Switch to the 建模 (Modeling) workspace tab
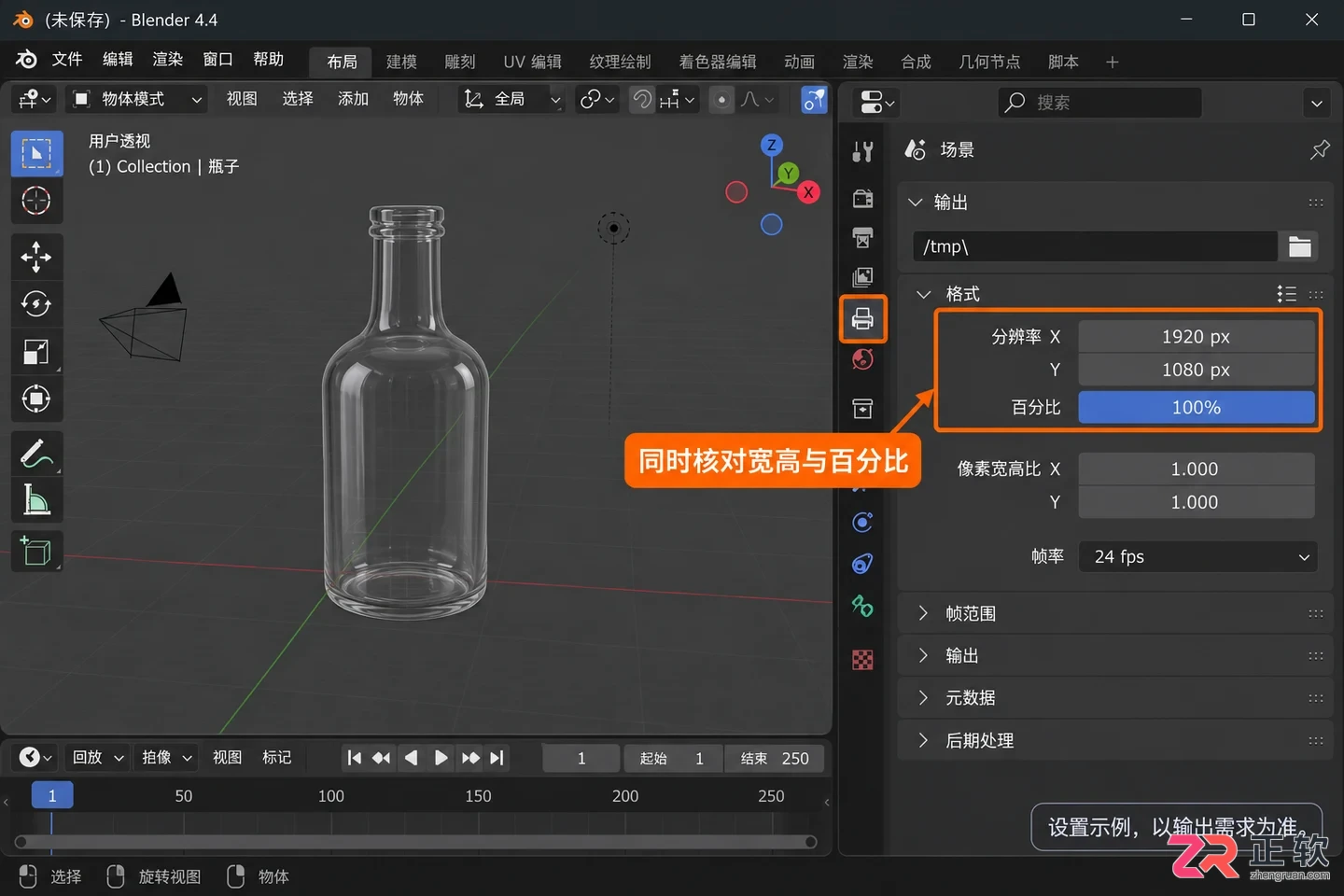The image size is (1344, 896). click(401, 62)
